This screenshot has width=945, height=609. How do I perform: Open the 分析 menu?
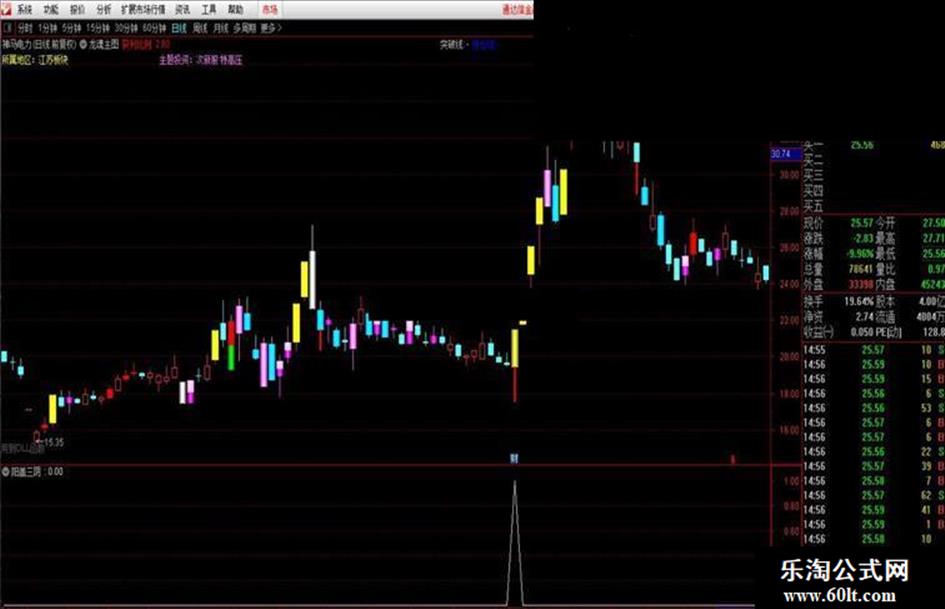[x=104, y=10]
